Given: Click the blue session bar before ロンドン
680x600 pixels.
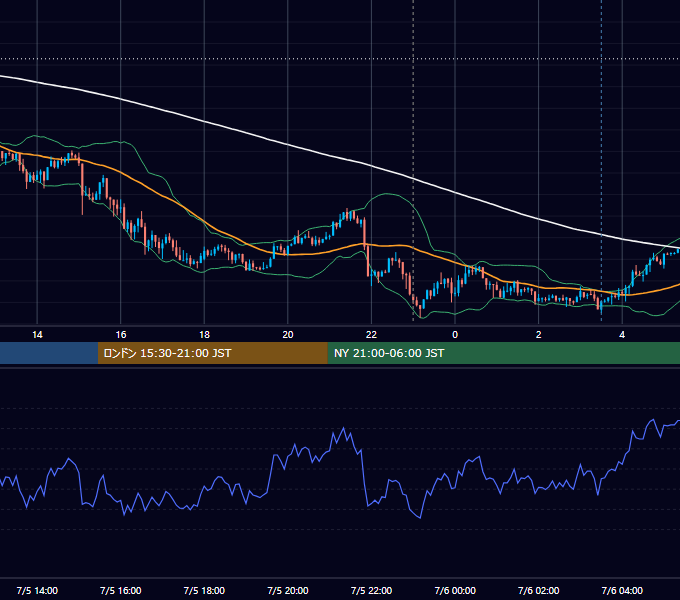Looking at the screenshot, I should click(x=49, y=353).
